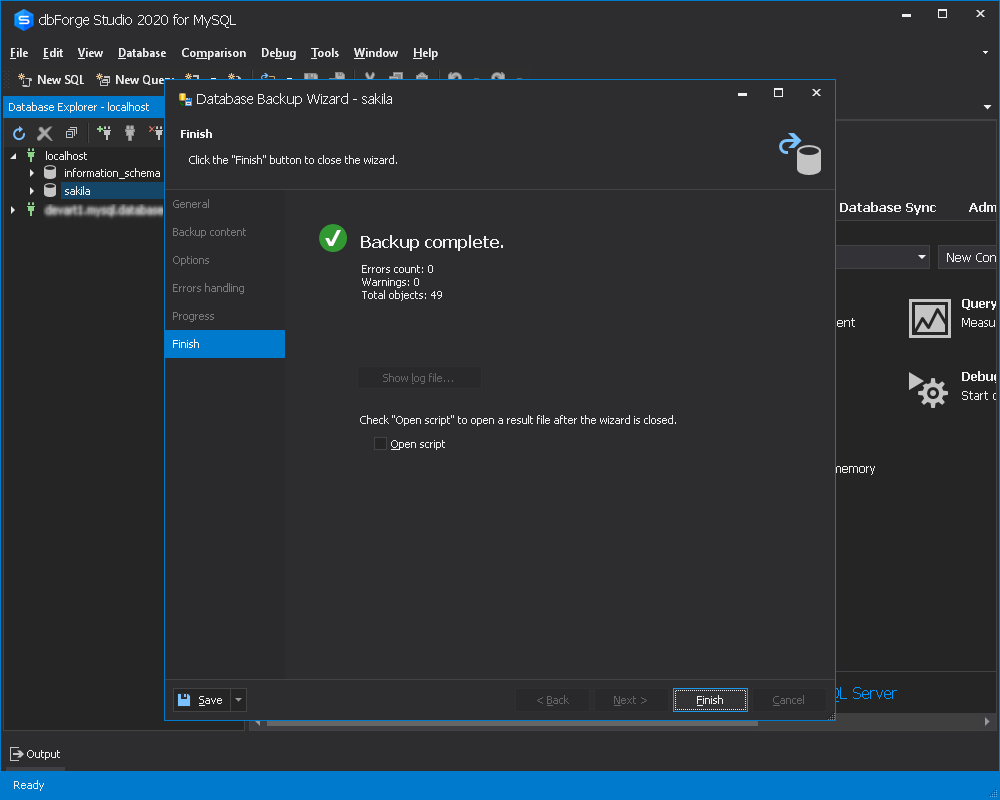
Task: Click the green backup complete checkmark
Action: 333,239
